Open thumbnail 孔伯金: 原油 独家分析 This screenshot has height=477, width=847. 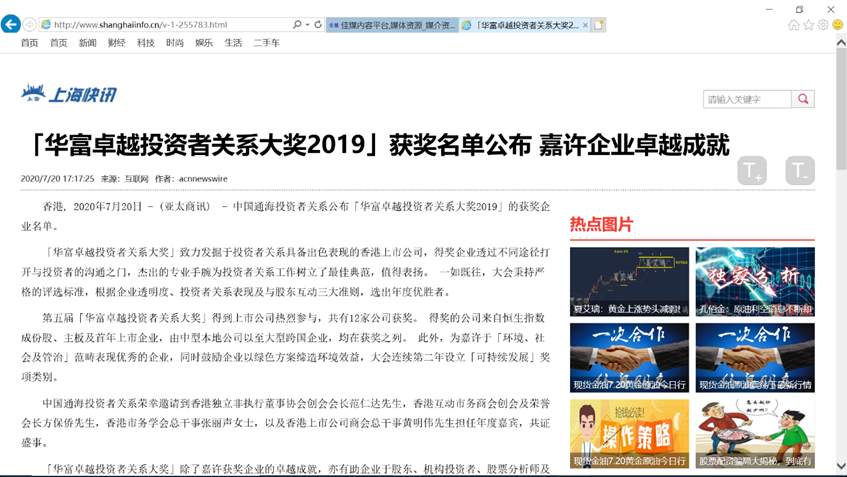click(x=755, y=281)
